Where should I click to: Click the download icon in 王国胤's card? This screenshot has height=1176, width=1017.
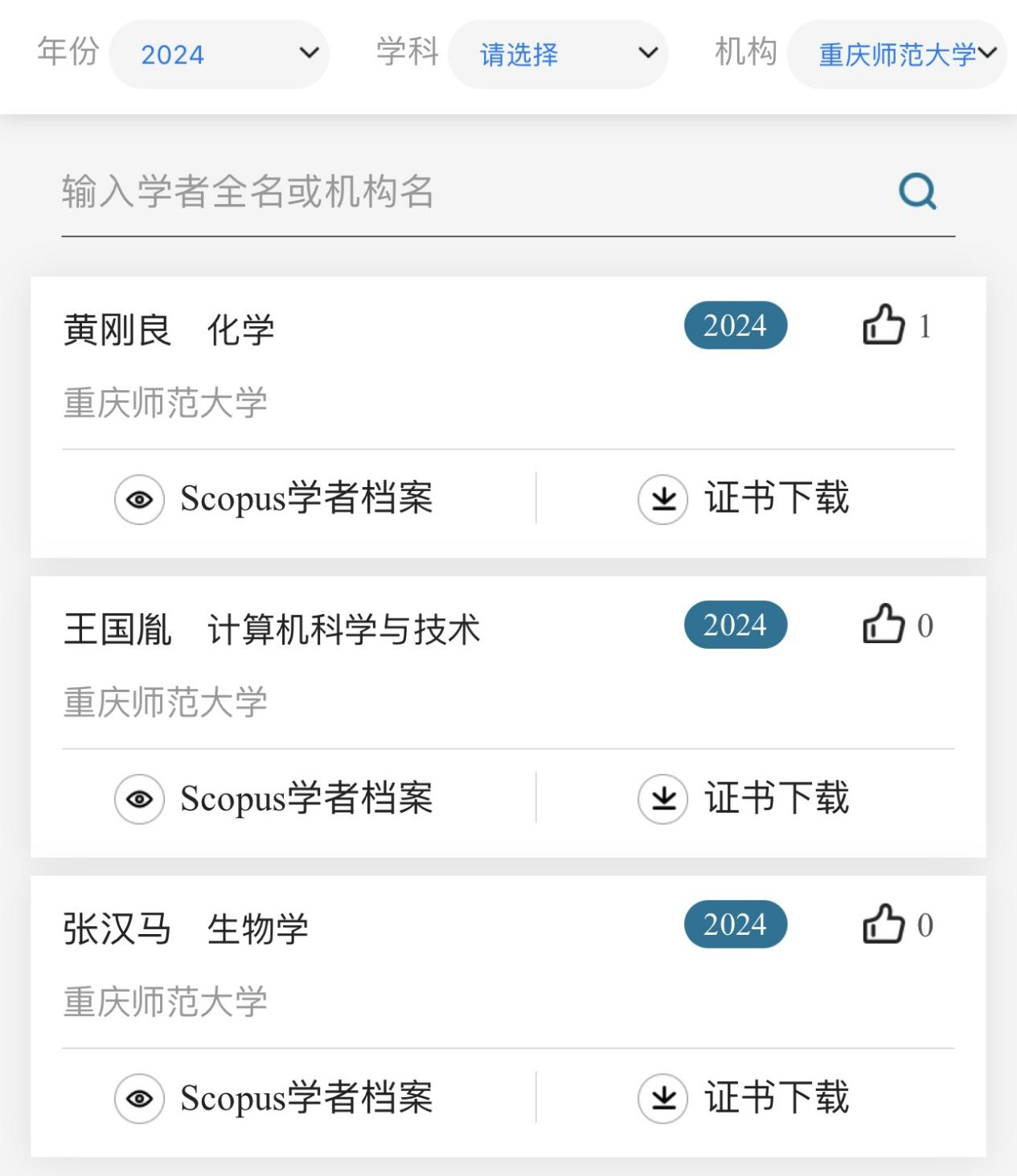click(662, 799)
